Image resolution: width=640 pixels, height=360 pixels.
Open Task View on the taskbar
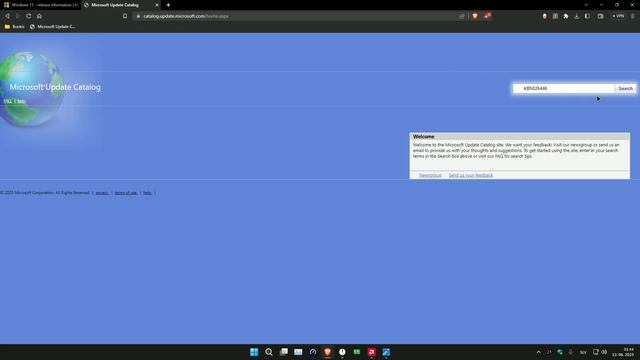click(x=284, y=352)
